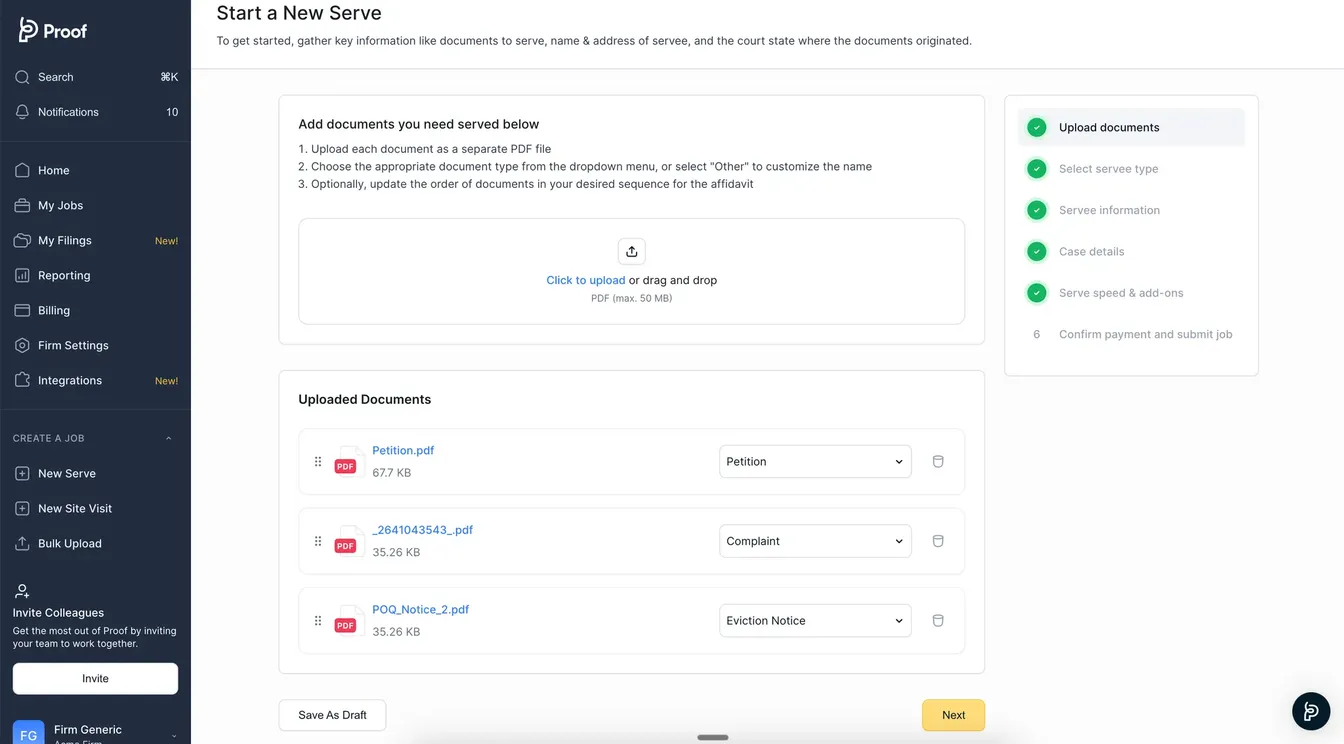Expand the Firm Generic account menu
This screenshot has width=1344, height=744.
point(174,735)
